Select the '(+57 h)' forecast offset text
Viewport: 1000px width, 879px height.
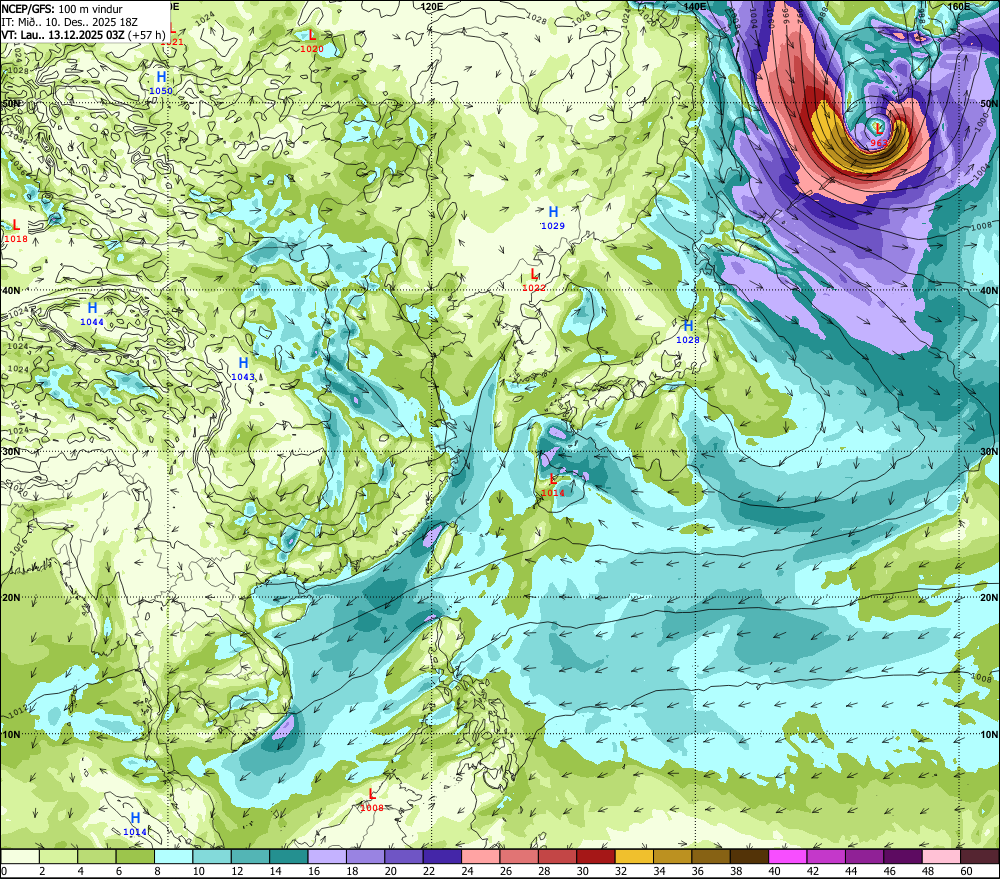pyautogui.click(x=147, y=34)
